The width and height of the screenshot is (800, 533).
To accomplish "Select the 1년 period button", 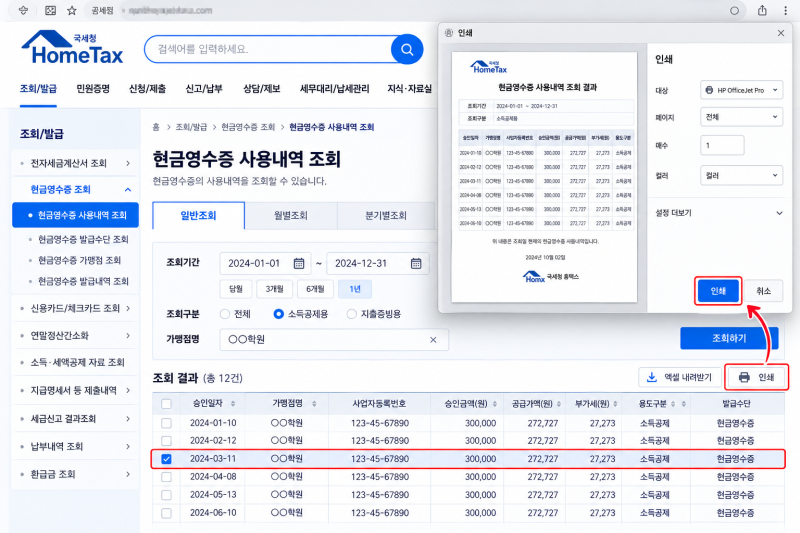I will click(x=355, y=289).
